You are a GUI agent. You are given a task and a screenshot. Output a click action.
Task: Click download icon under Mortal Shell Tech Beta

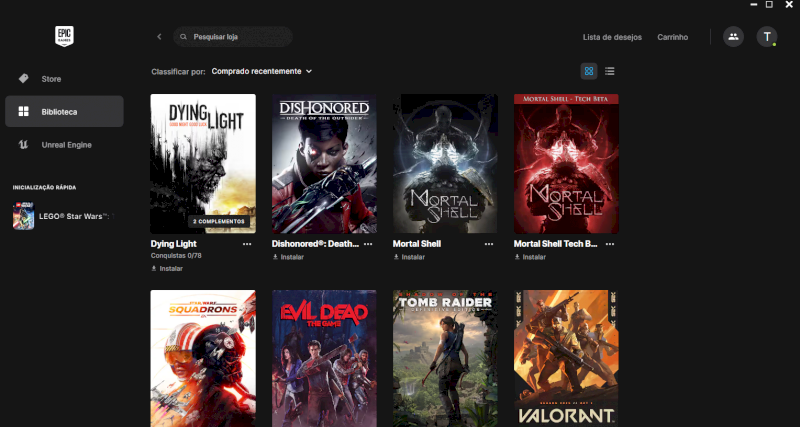(517, 257)
